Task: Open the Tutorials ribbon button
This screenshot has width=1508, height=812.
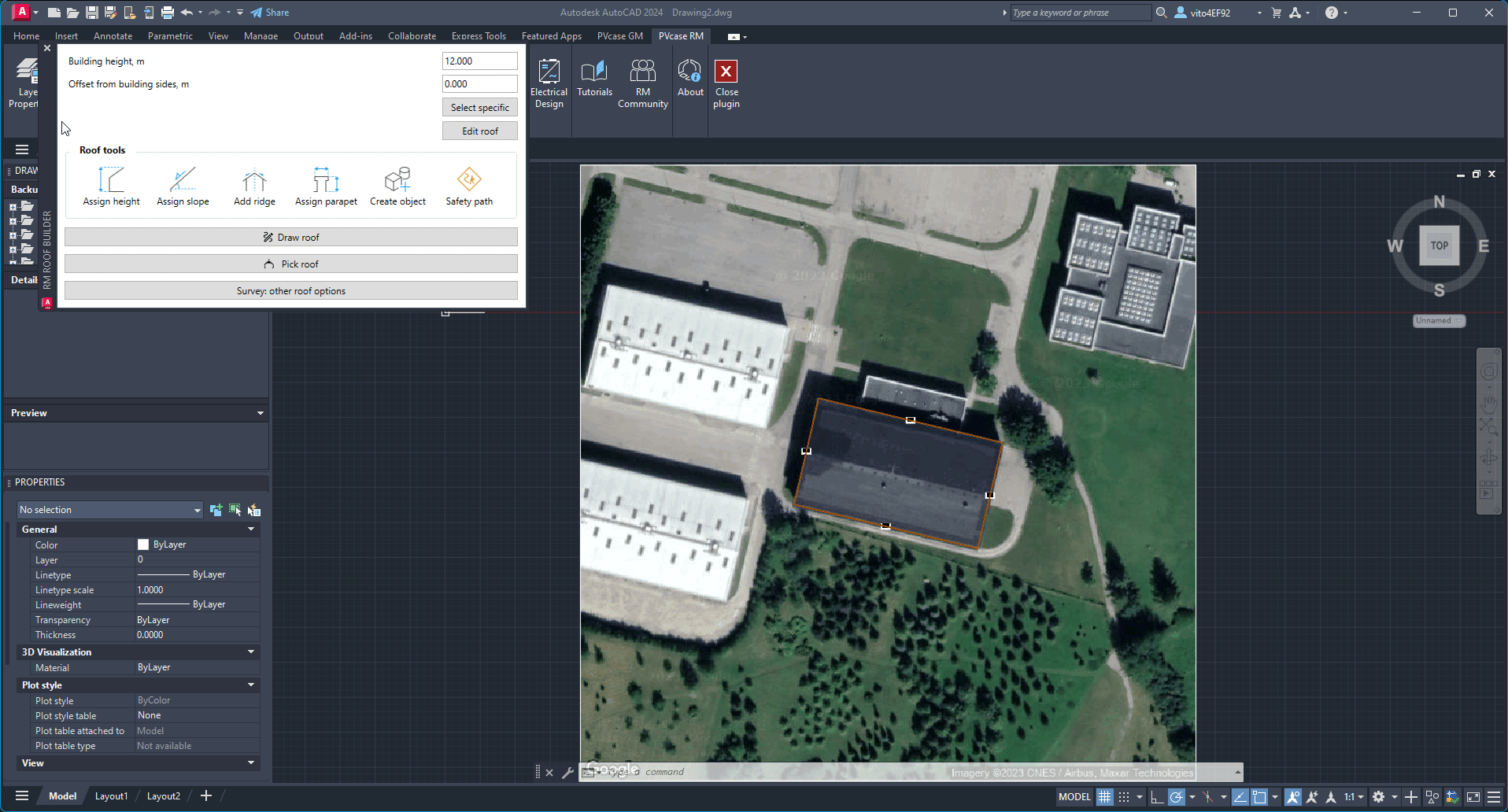Action: pos(594,79)
